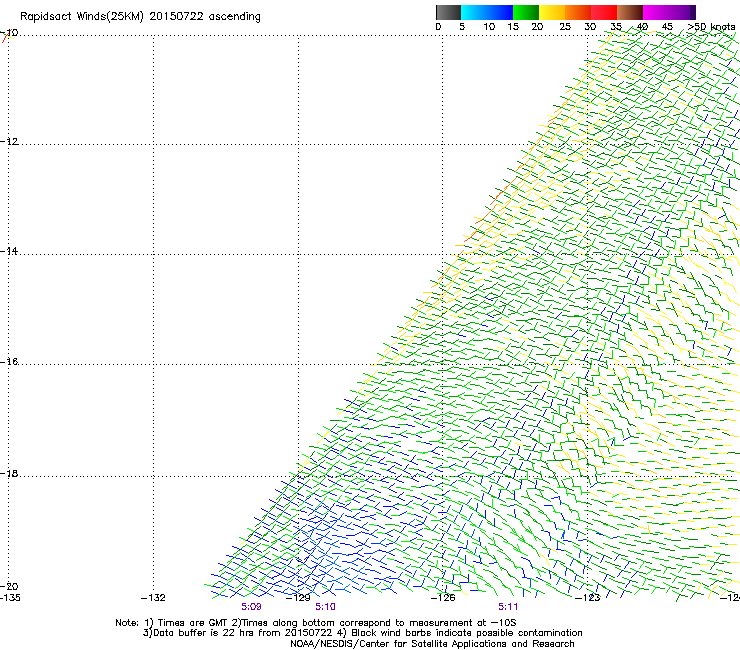Click the longitude label '-129'

click(298, 598)
